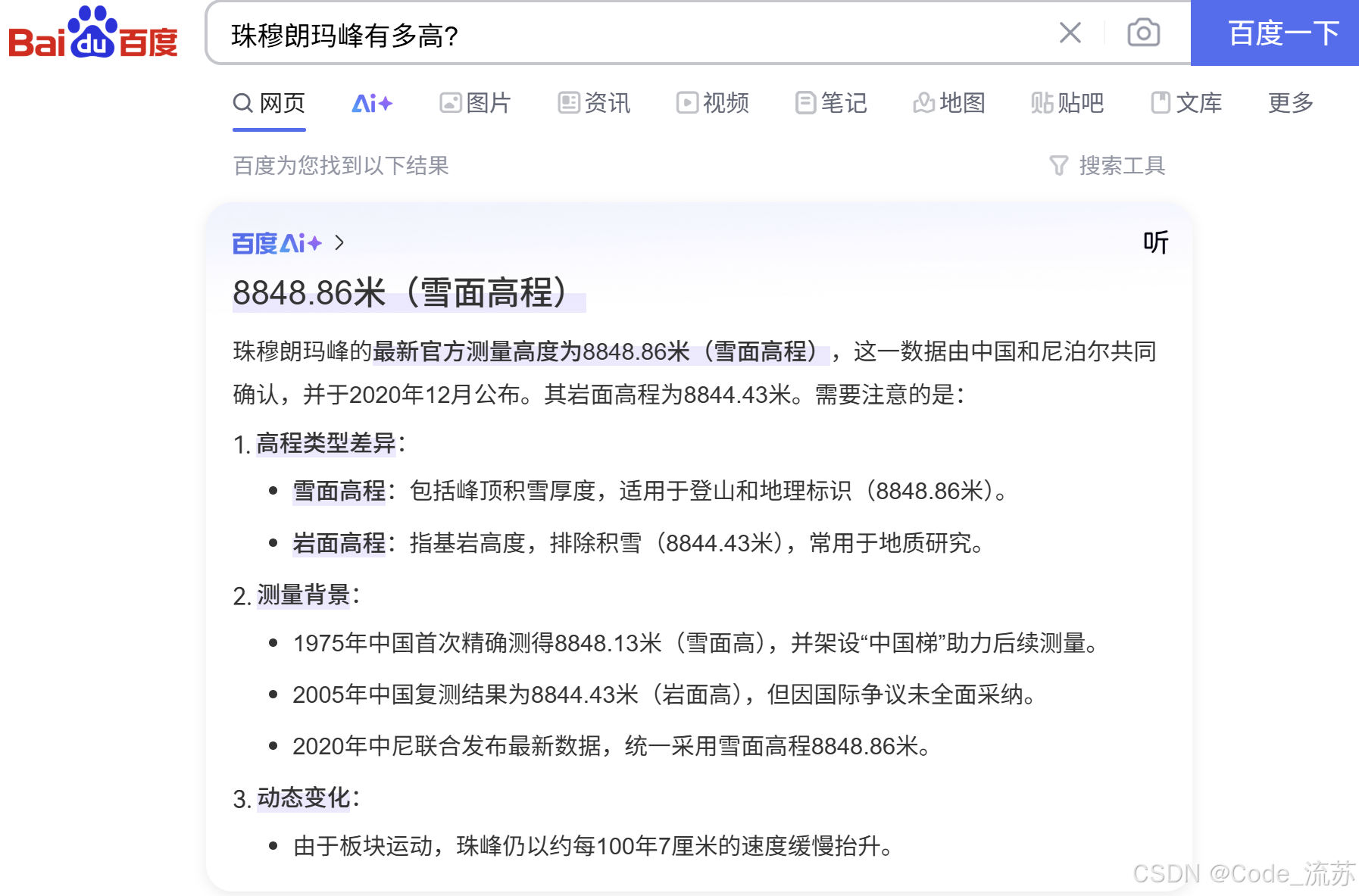Image resolution: width=1359 pixels, height=896 pixels.
Task: Click the picture icon beside 图片
Action: coord(451,103)
